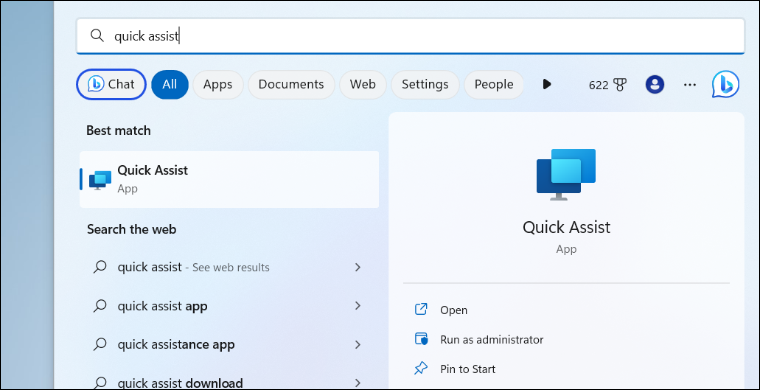Expand chevron next to 'quick assistance app'
Image resolution: width=760 pixels, height=390 pixels.
[x=358, y=344]
